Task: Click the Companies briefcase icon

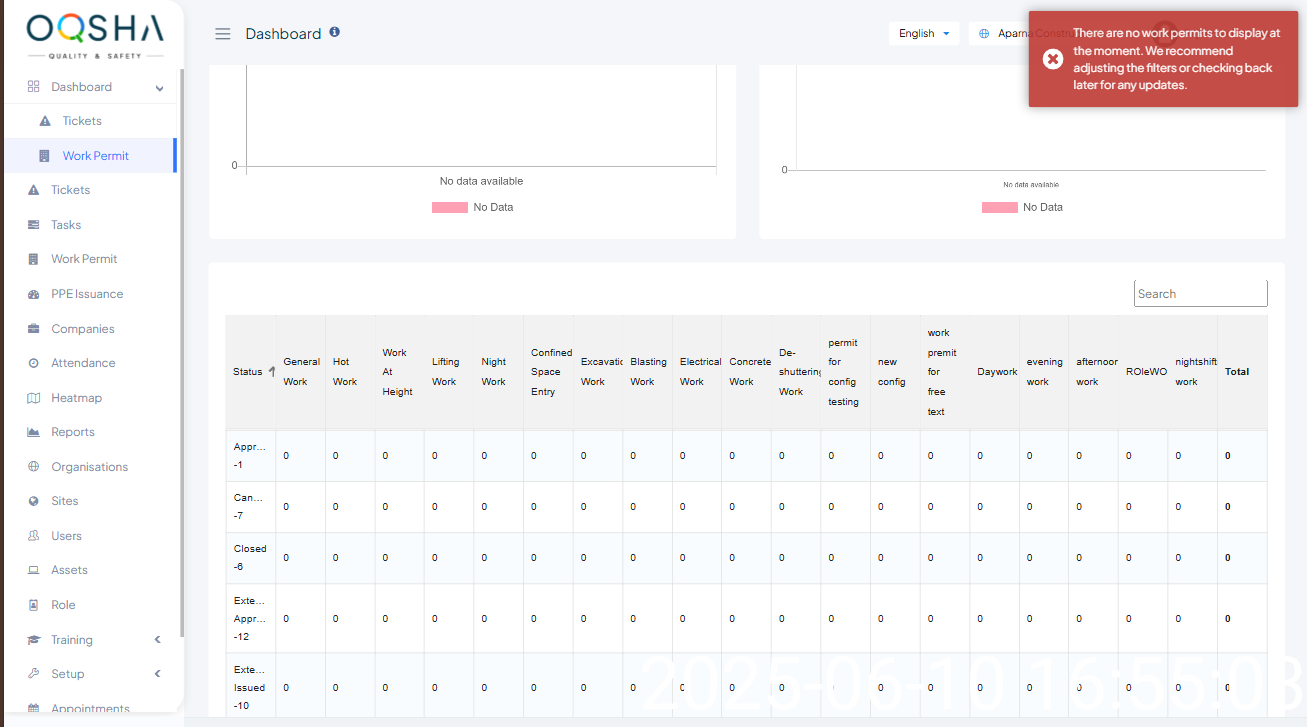Action: click(x=33, y=329)
